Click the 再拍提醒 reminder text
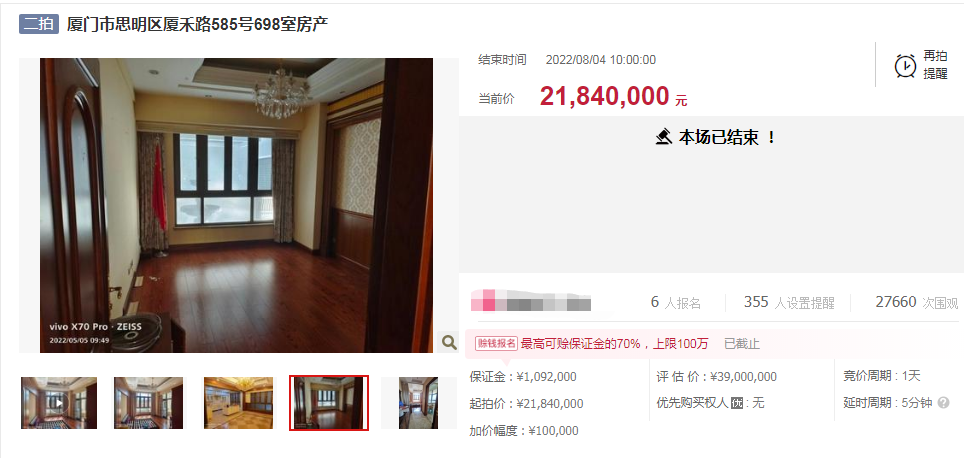Screen dimensions: 964x458 point(935,65)
